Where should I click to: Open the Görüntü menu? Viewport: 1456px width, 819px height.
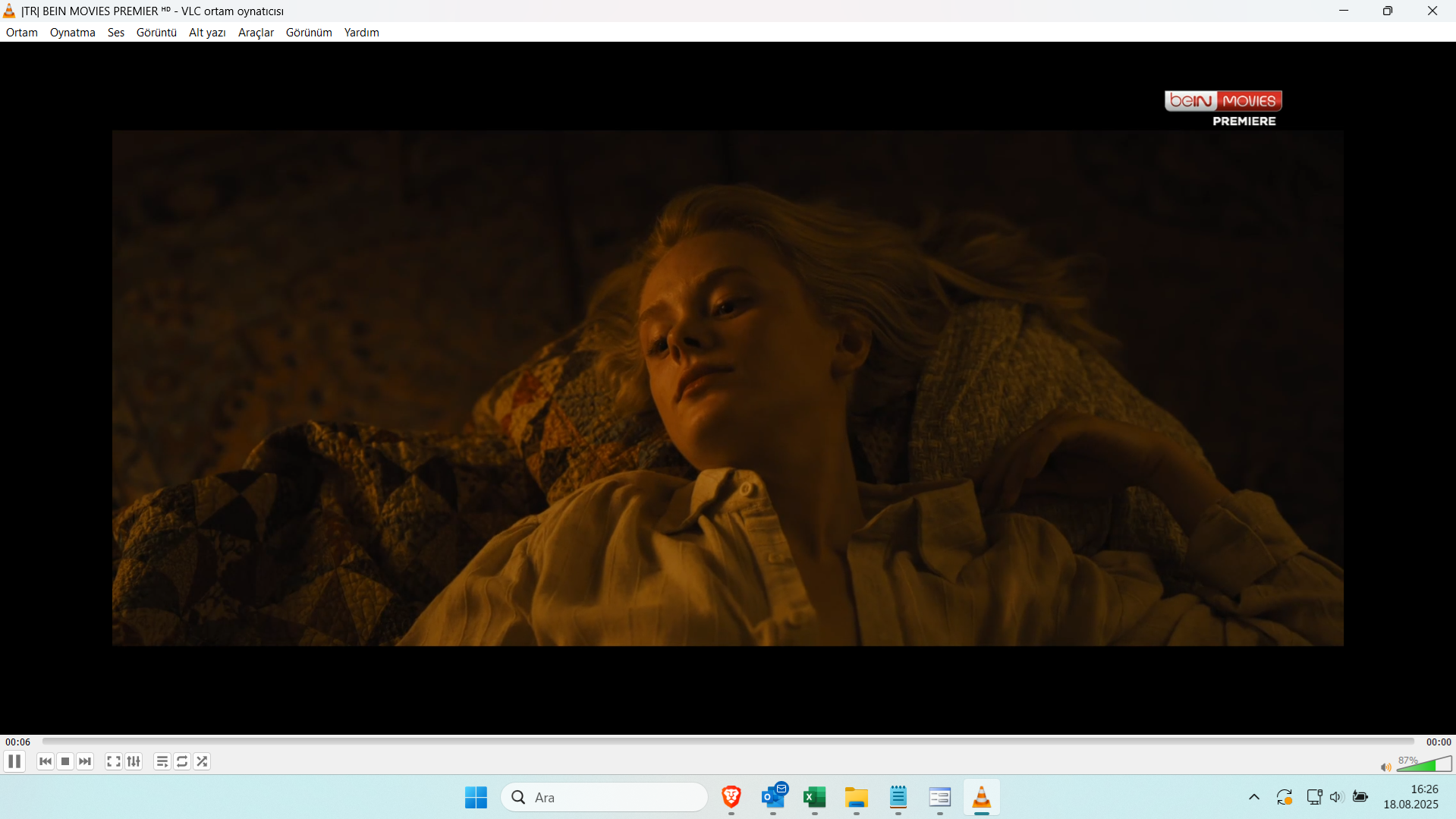click(x=156, y=33)
